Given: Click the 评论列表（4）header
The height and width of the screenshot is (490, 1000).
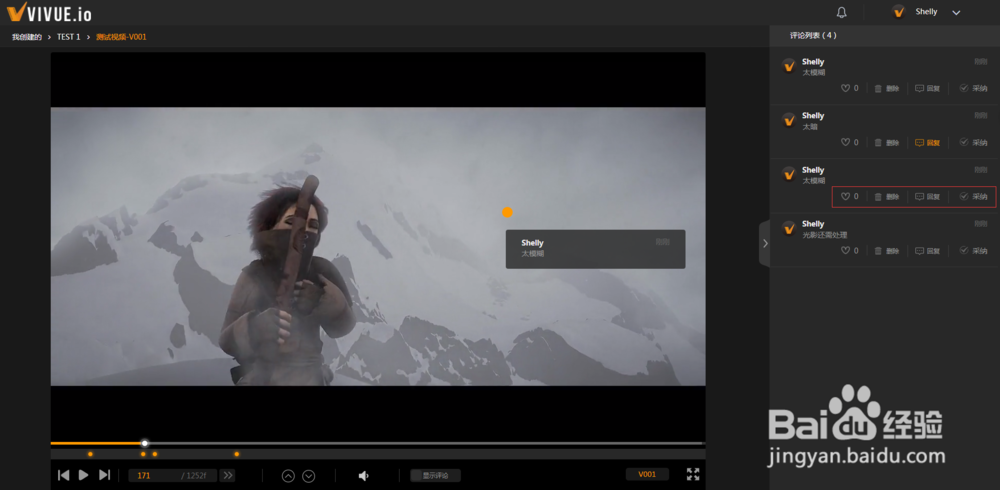Looking at the screenshot, I should pos(813,36).
